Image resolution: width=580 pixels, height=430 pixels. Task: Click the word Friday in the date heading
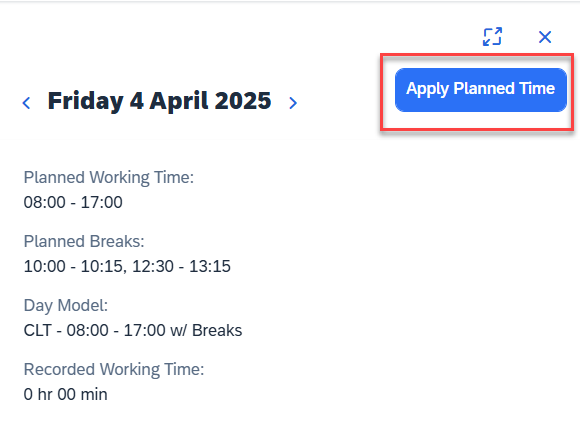coord(85,101)
